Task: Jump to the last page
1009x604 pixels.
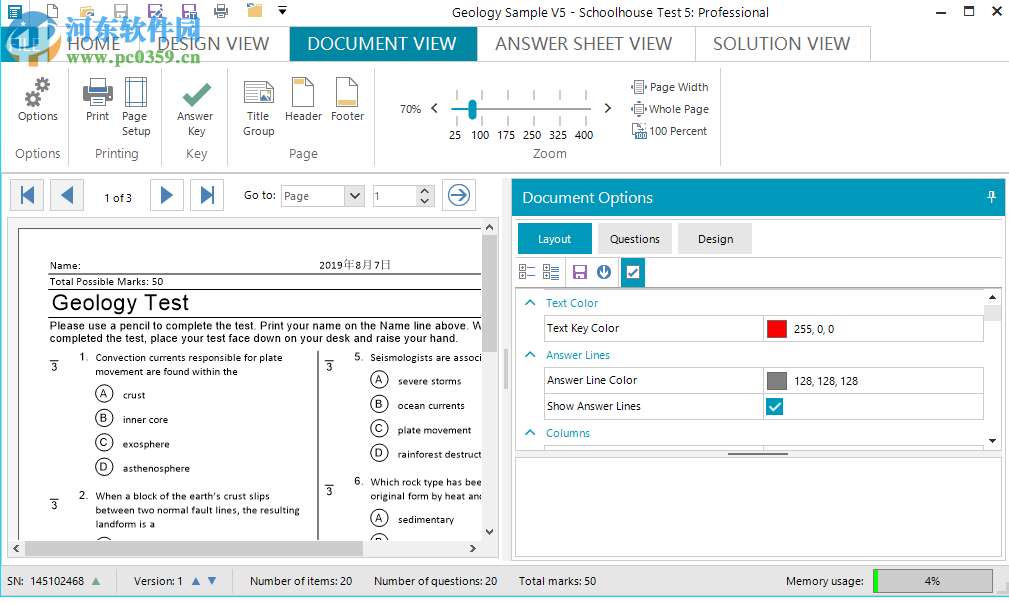Action: click(x=207, y=195)
